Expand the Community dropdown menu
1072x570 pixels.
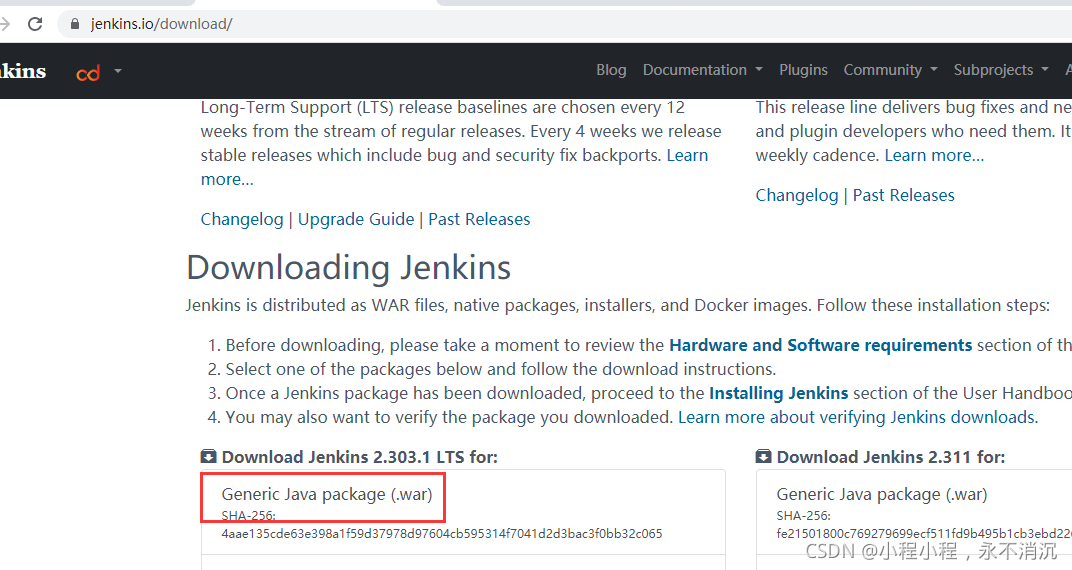(x=890, y=70)
